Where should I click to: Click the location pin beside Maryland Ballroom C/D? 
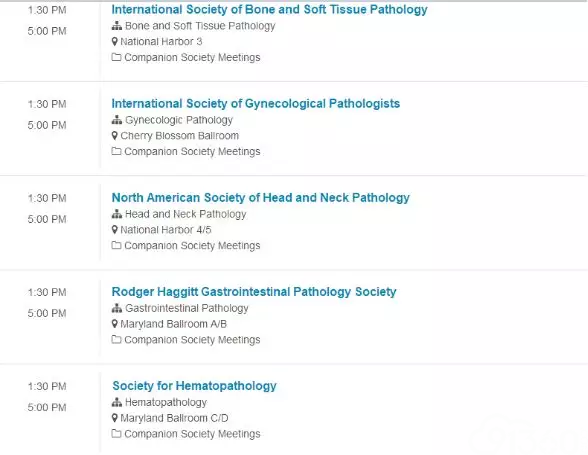pyautogui.click(x=115, y=418)
